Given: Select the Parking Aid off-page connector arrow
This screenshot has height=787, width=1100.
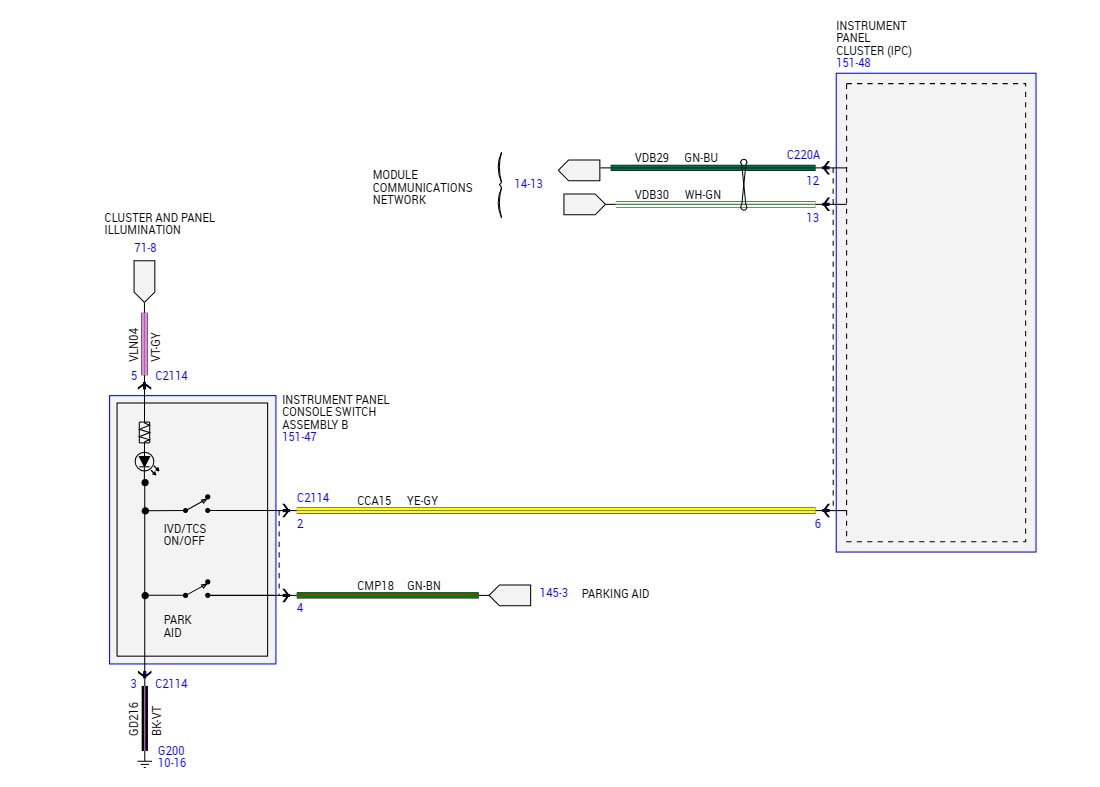Looking at the screenshot, I should pos(510,595).
